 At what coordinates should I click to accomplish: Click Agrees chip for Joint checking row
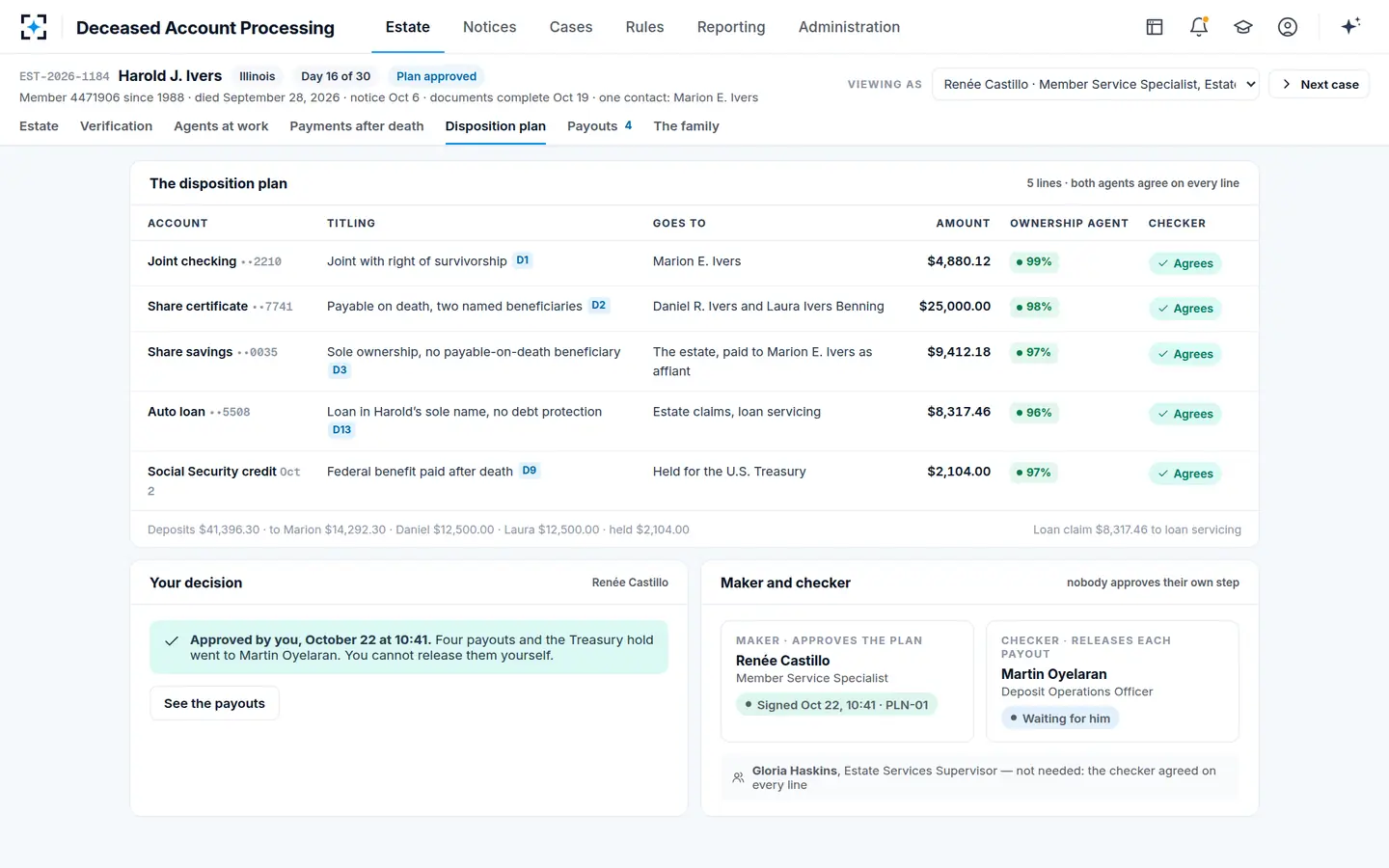[x=1185, y=263]
